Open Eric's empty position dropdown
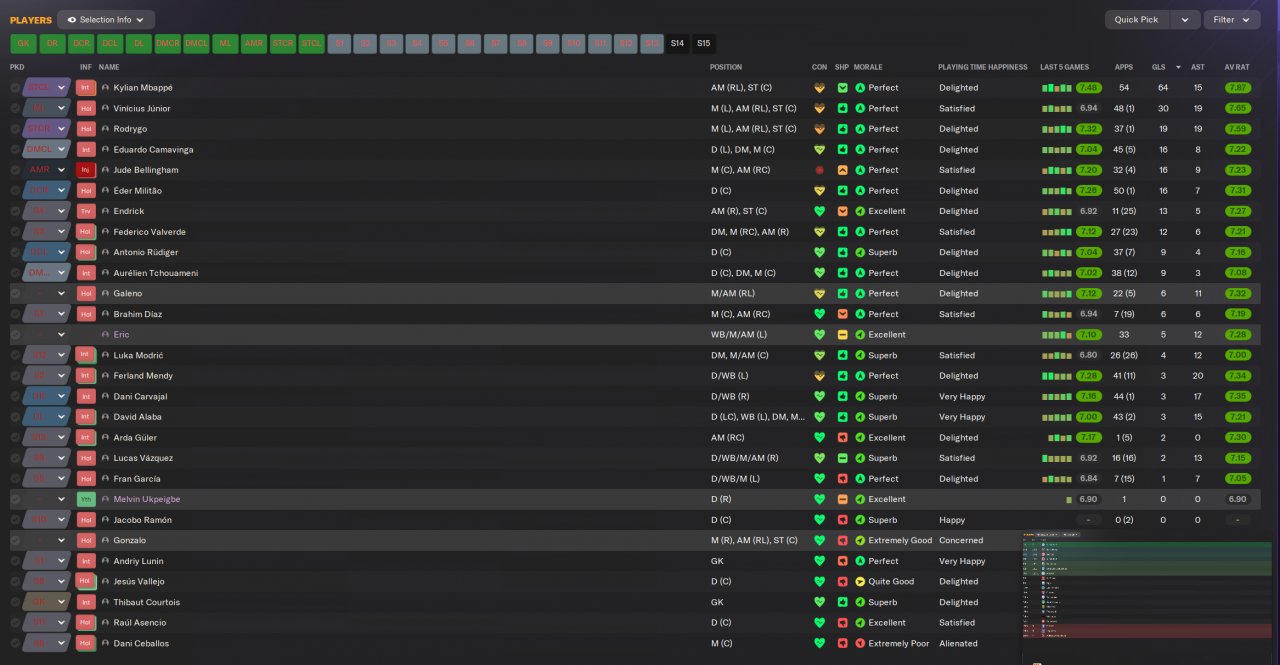Screen dimensions: 1280x665 47,335
